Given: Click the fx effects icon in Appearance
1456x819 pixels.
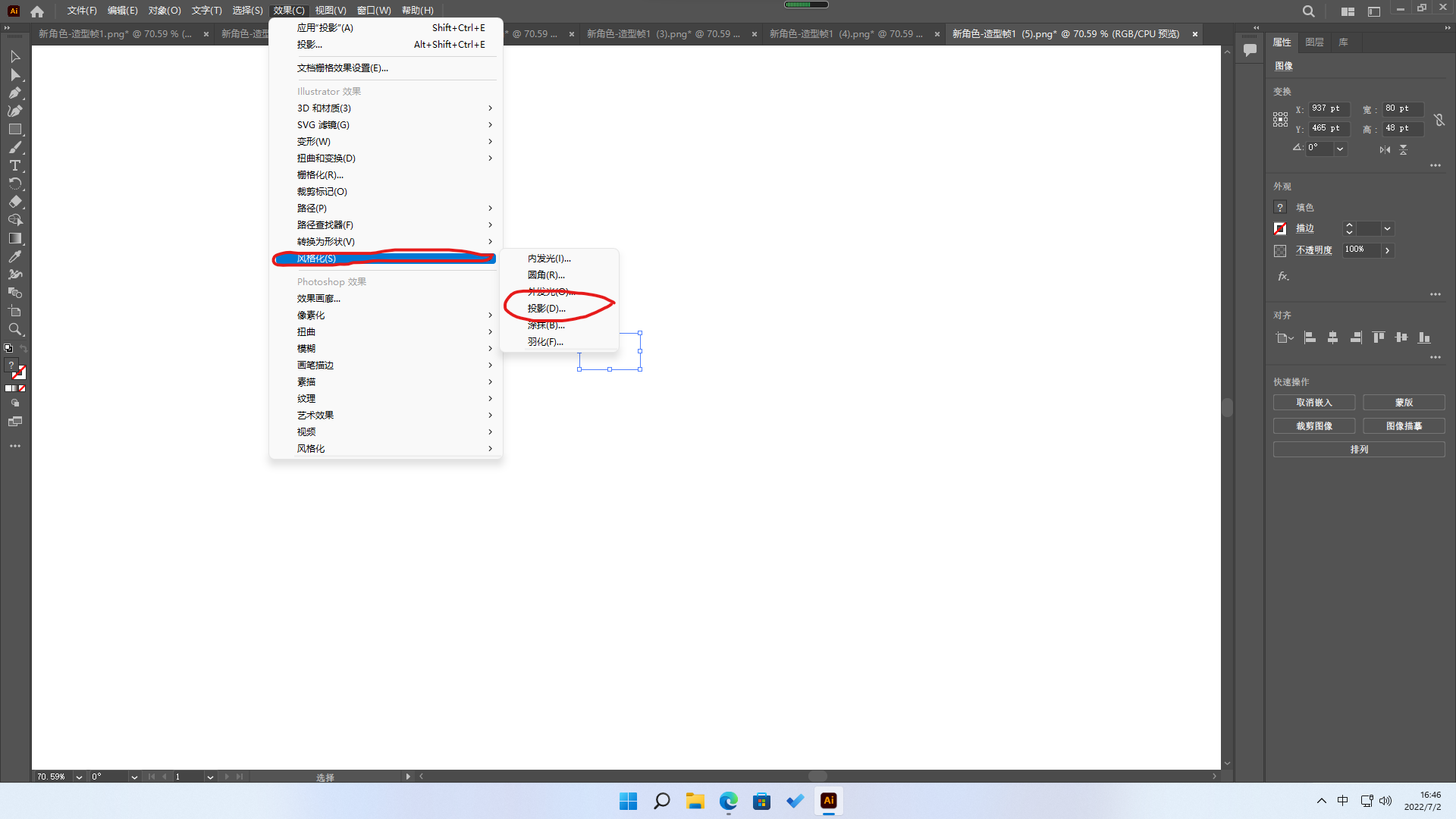Looking at the screenshot, I should click(x=1283, y=277).
